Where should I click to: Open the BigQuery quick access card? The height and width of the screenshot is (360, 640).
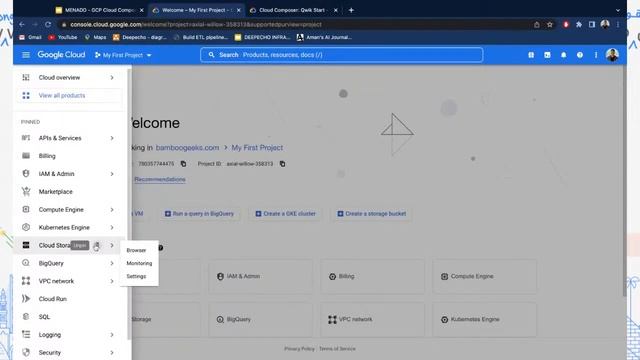coord(260,319)
